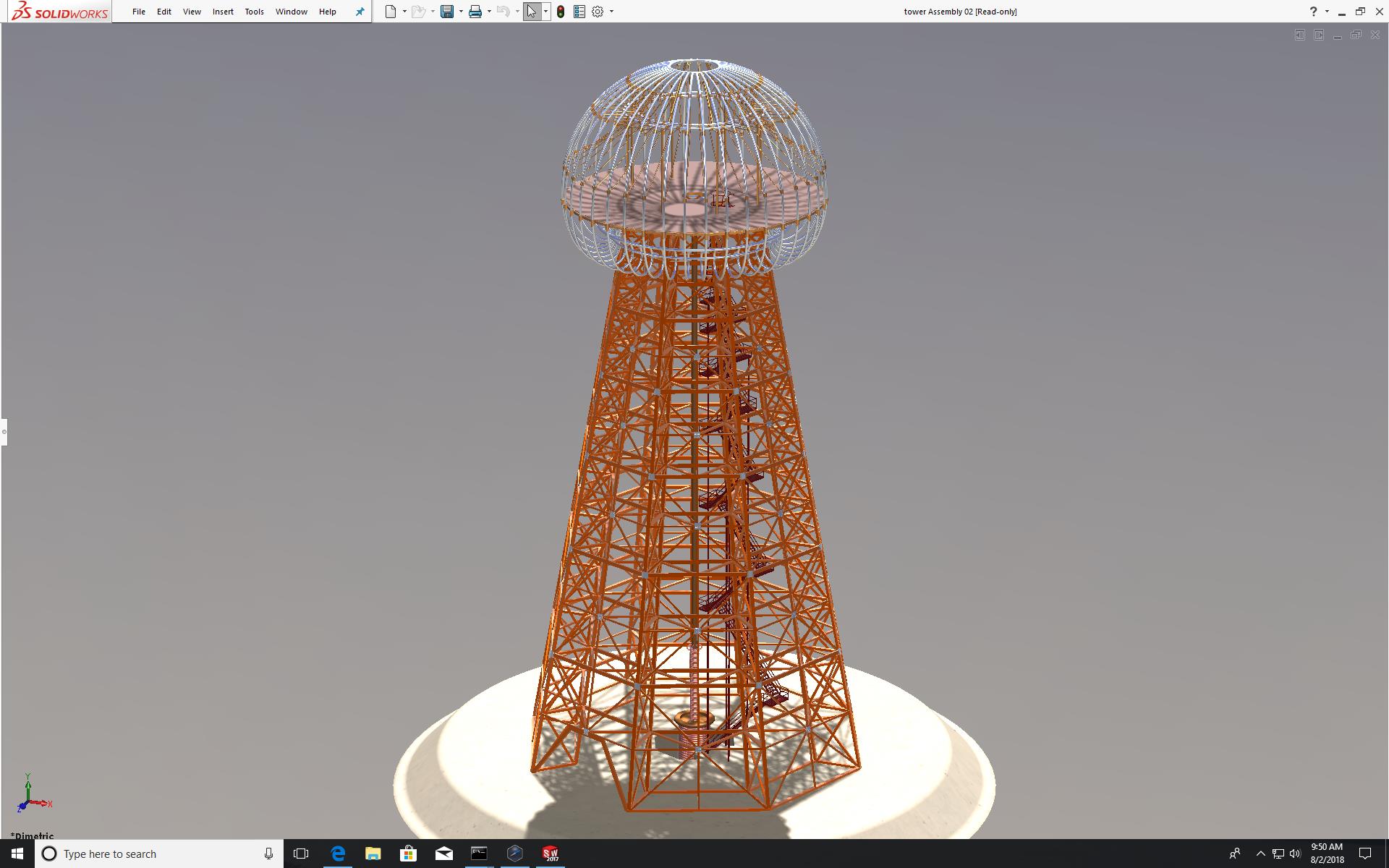The image size is (1389, 868).
Task: Open the Options gear dropdown arrow
Action: pyautogui.click(x=611, y=12)
